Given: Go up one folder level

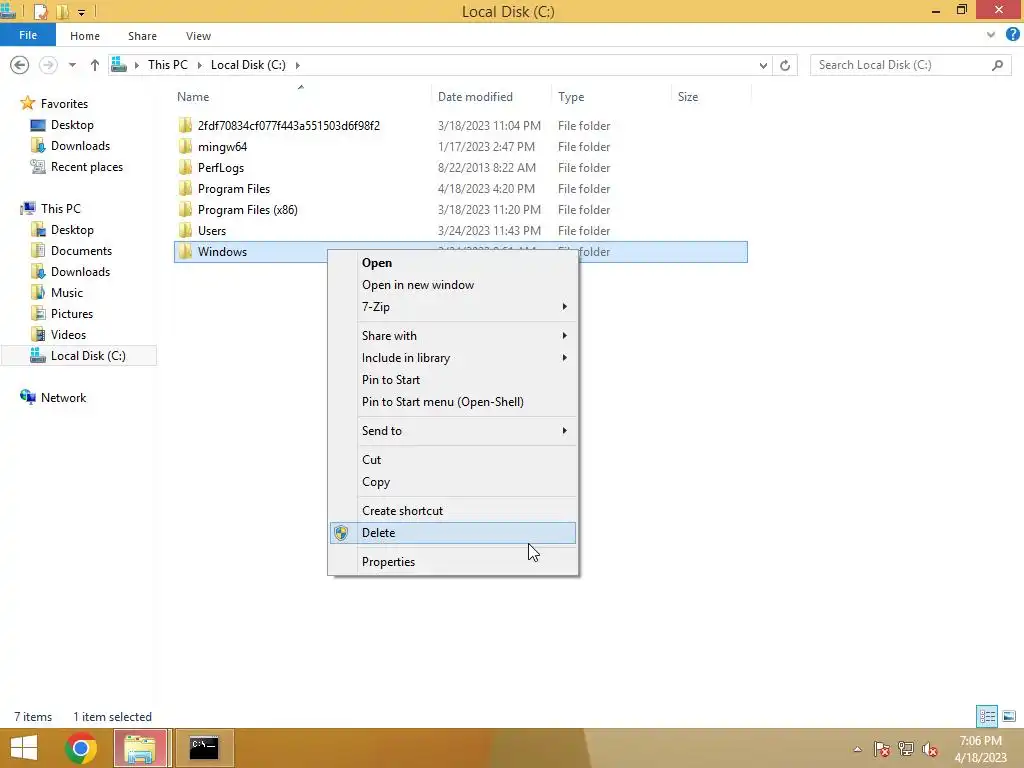Looking at the screenshot, I should click(x=95, y=65).
